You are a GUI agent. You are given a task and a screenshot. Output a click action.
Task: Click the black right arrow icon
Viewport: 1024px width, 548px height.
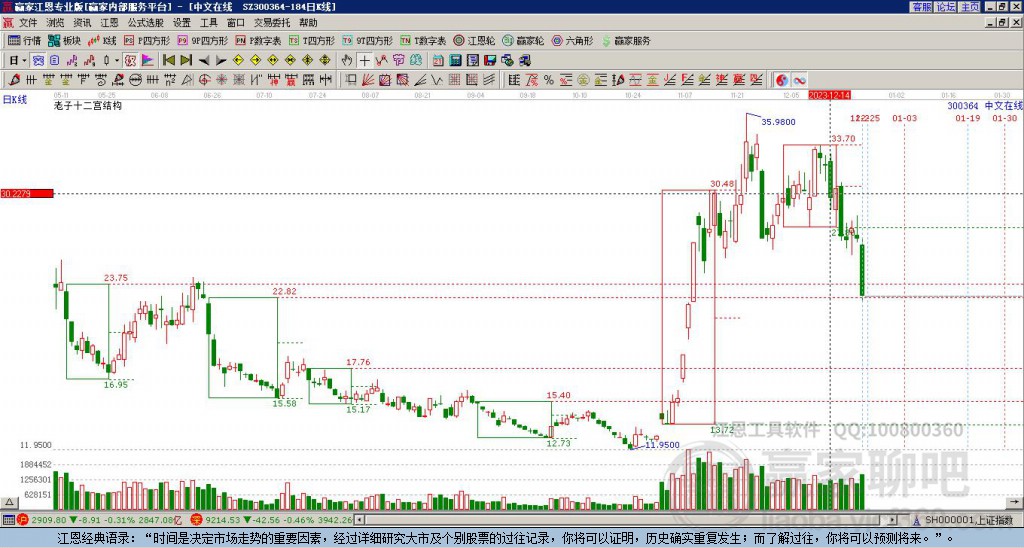click(x=221, y=61)
